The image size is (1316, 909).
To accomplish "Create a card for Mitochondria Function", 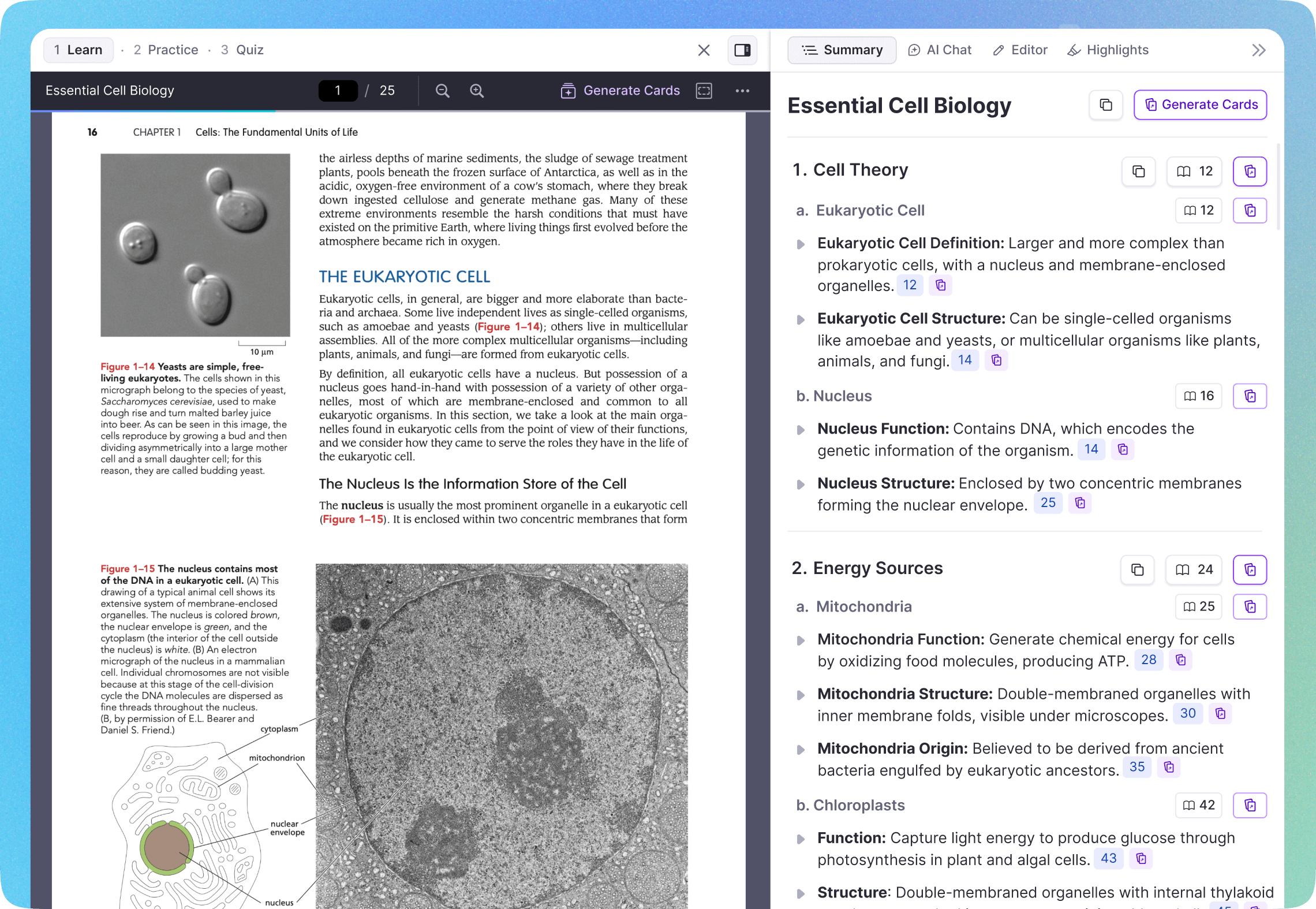I will pos(1181,660).
